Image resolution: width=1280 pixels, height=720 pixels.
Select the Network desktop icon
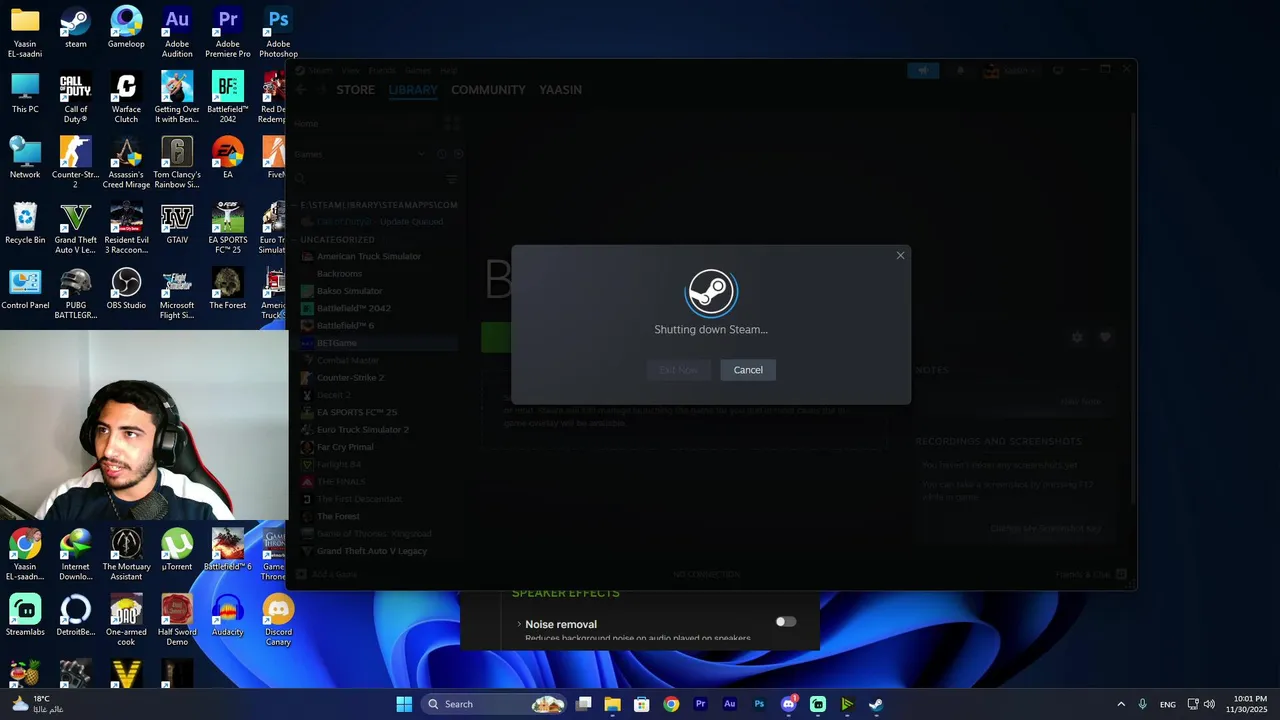(25, 158)
